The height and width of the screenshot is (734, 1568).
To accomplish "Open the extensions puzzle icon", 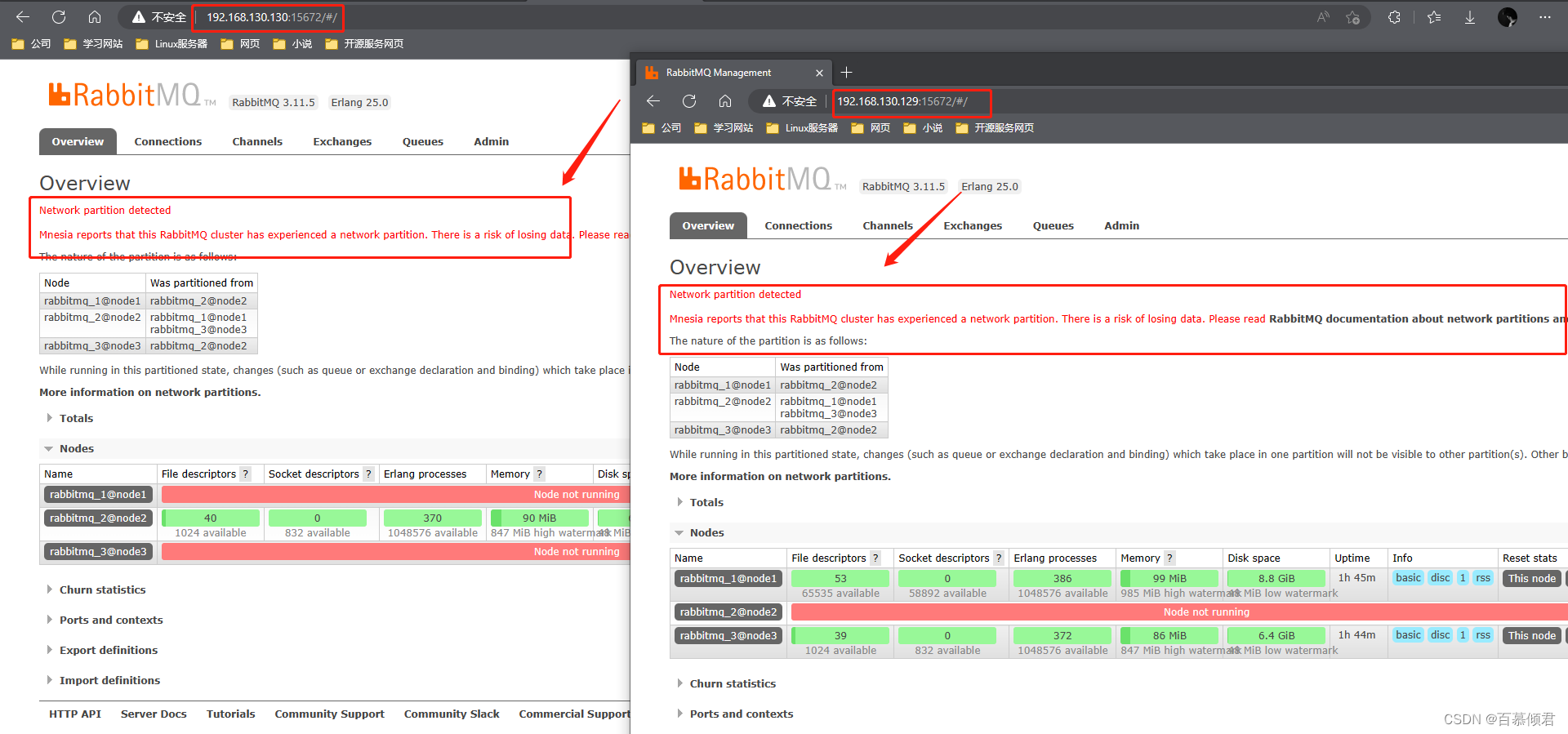I will tap(1395, 17).
